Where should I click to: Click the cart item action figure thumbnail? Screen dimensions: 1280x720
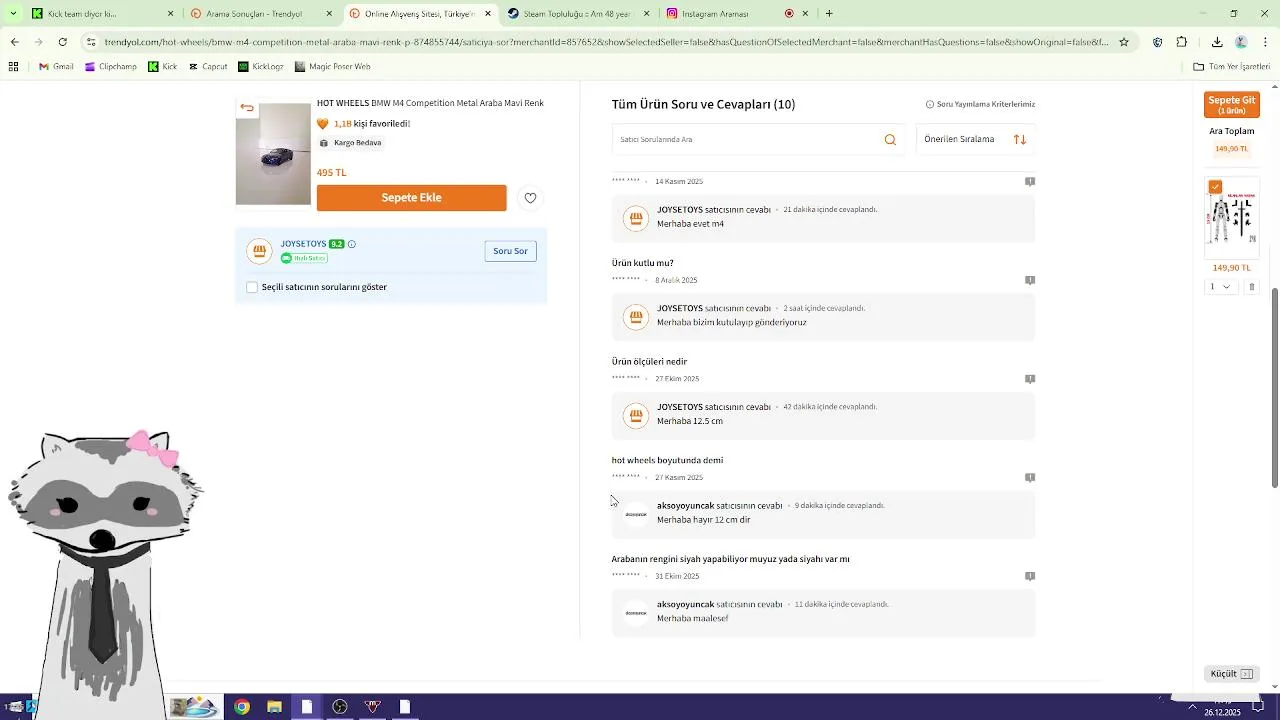(1232, 219)
